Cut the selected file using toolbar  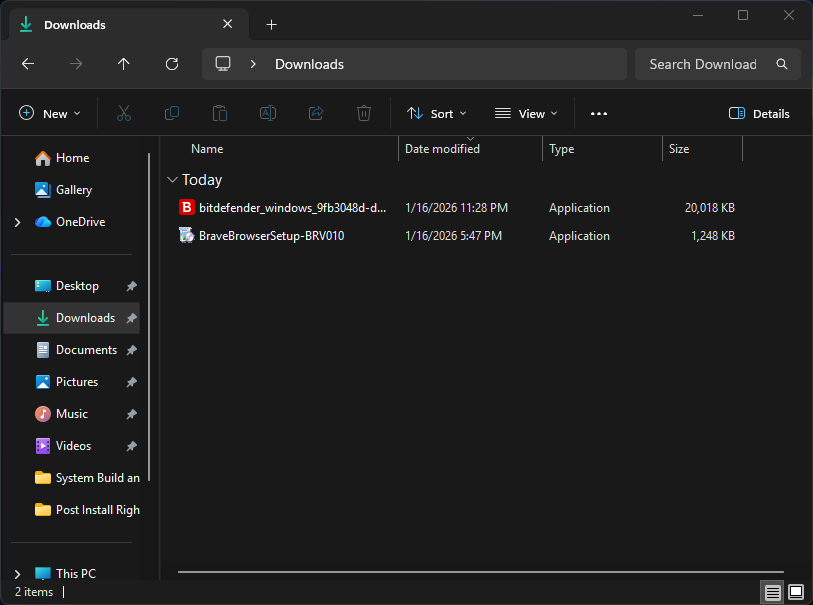click(123, 113)
